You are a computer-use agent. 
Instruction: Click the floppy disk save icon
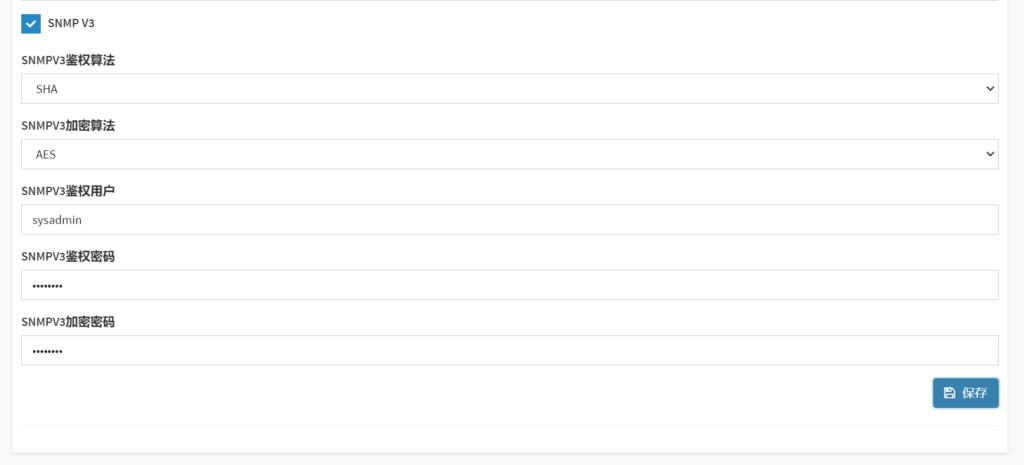coord(949,393)
